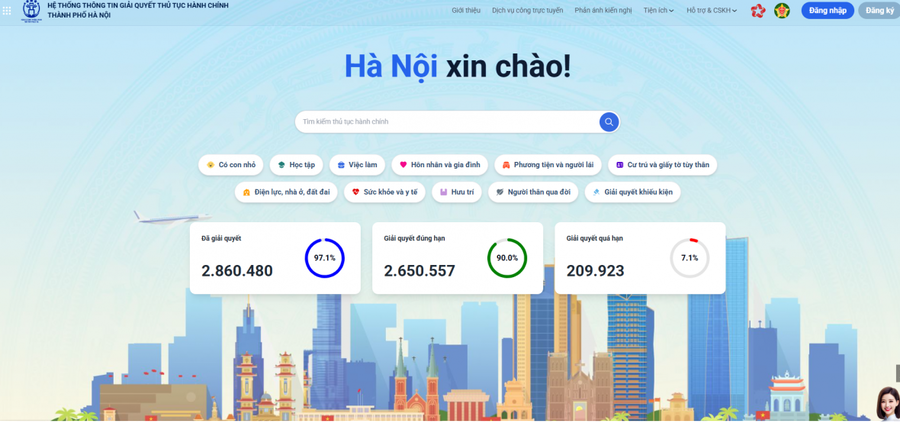The image size is (900, 423).
Task: Select the Học tập category
Action: point(296,165)
